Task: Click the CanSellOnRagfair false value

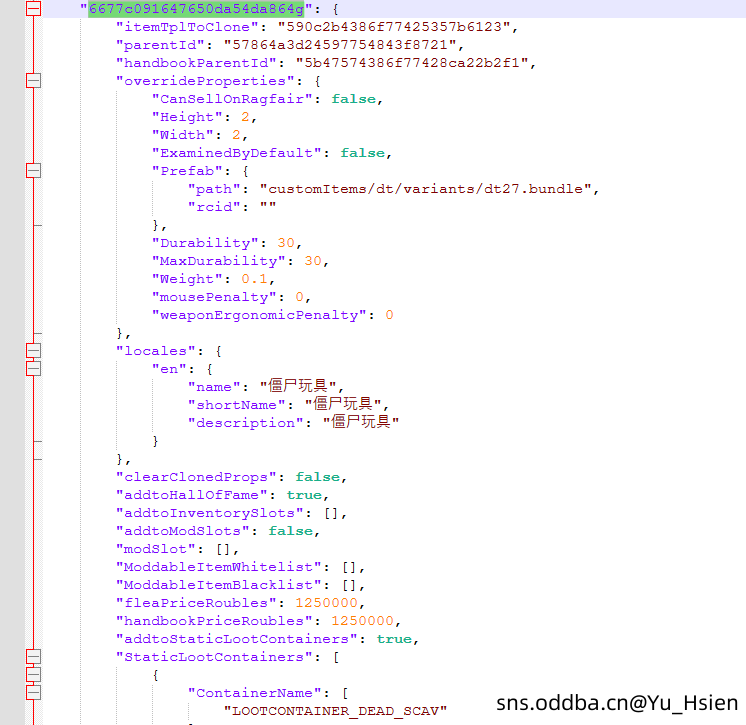Action: 355,99
